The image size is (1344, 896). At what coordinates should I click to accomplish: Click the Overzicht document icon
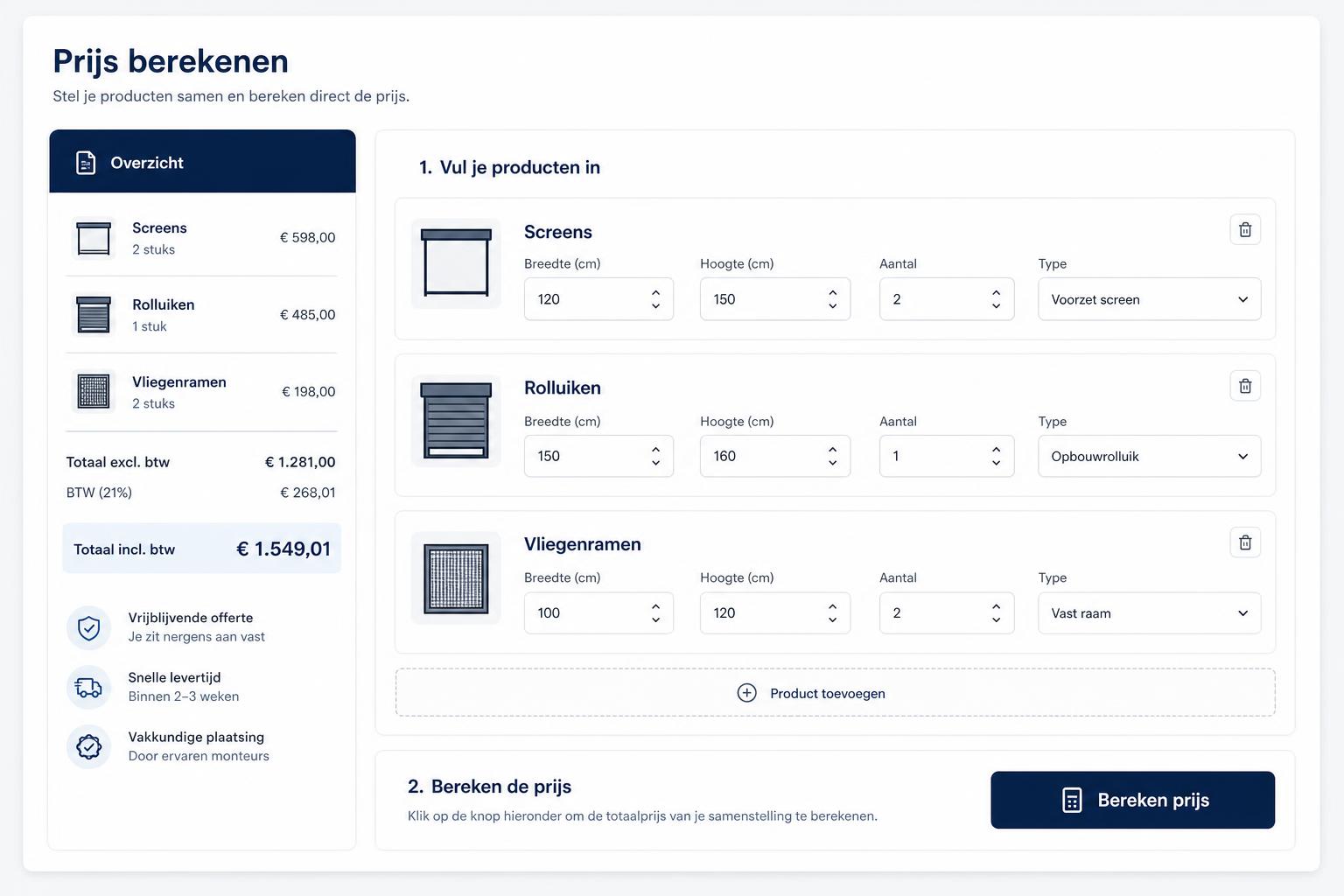tap(86, 163)
